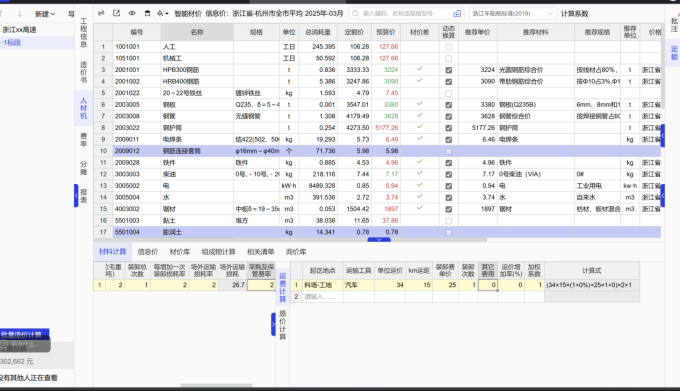Switch to the 组成物计算 tab
The height and width of the screenshot is (391, 680).
(x=218, y=252)
